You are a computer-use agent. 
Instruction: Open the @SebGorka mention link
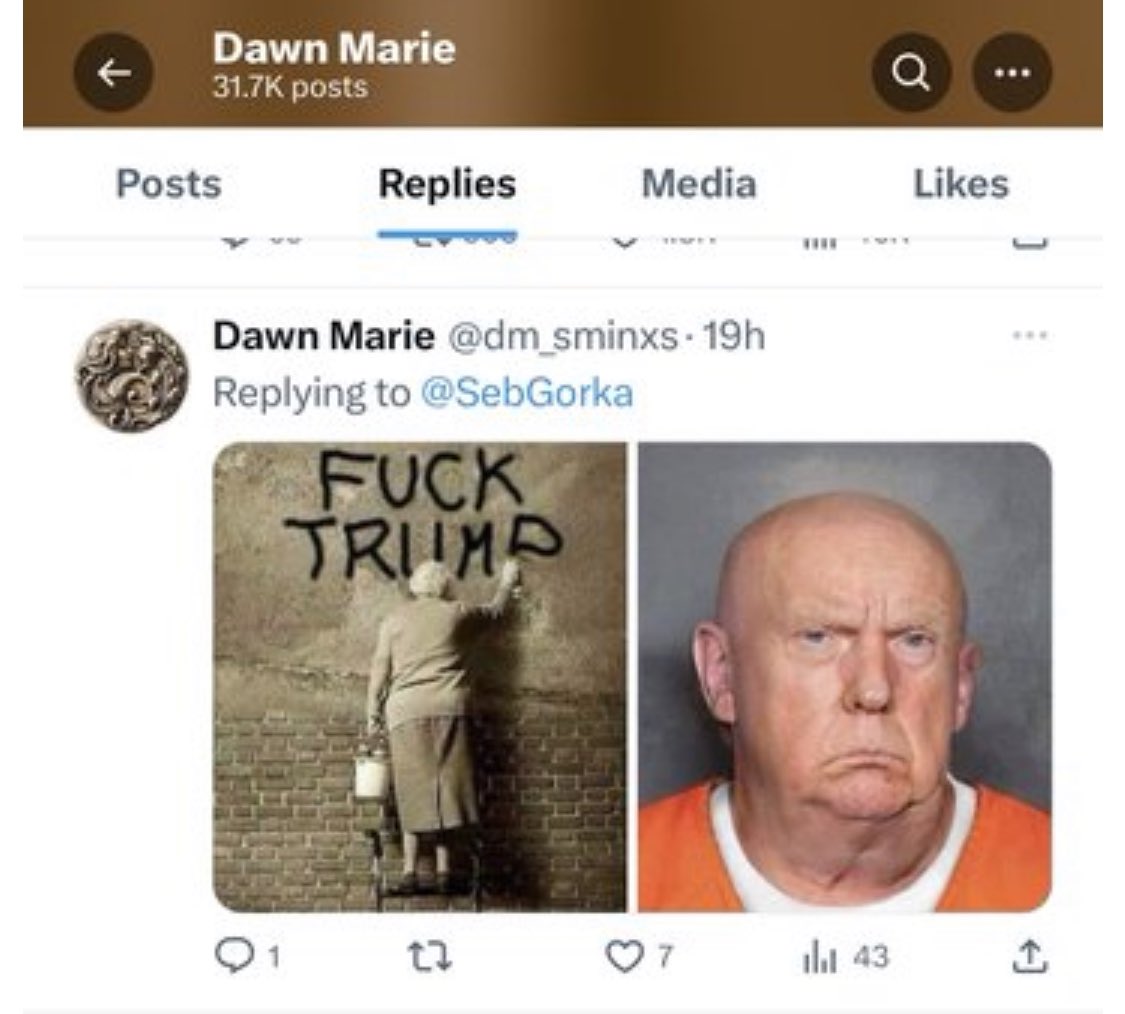click(x=527, y=393)
